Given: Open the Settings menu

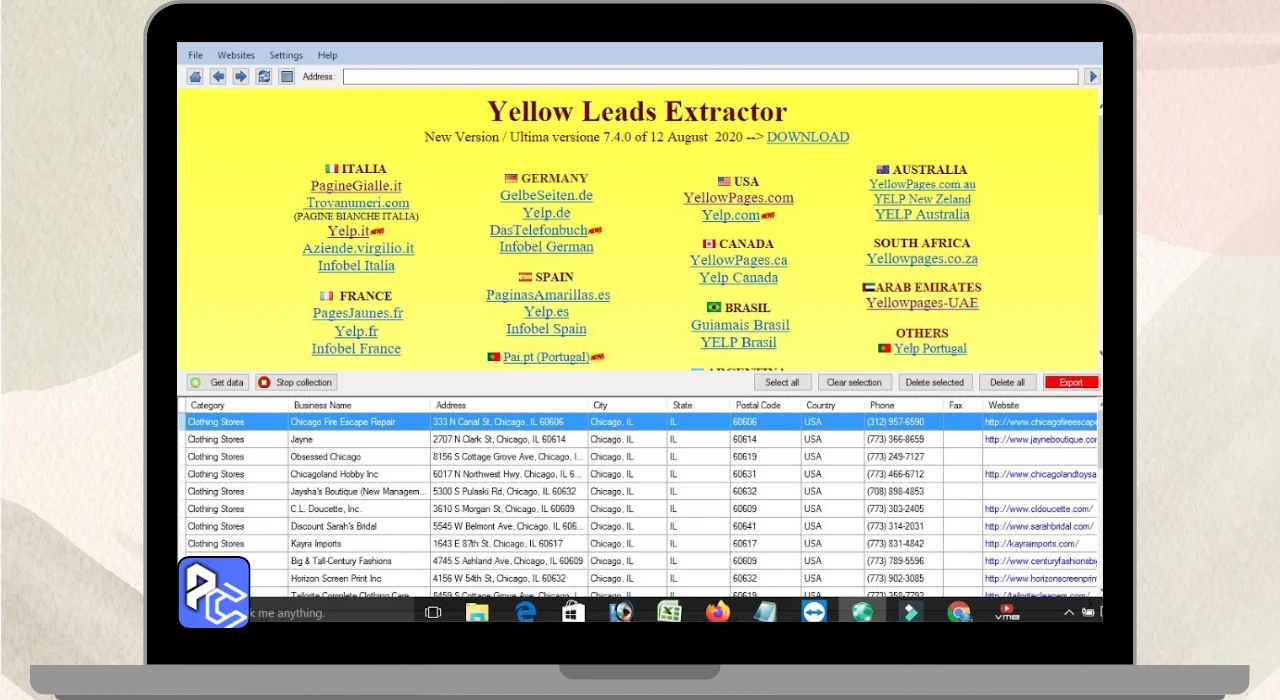Looking at the screenshot, I should click(x=286, y=55).
